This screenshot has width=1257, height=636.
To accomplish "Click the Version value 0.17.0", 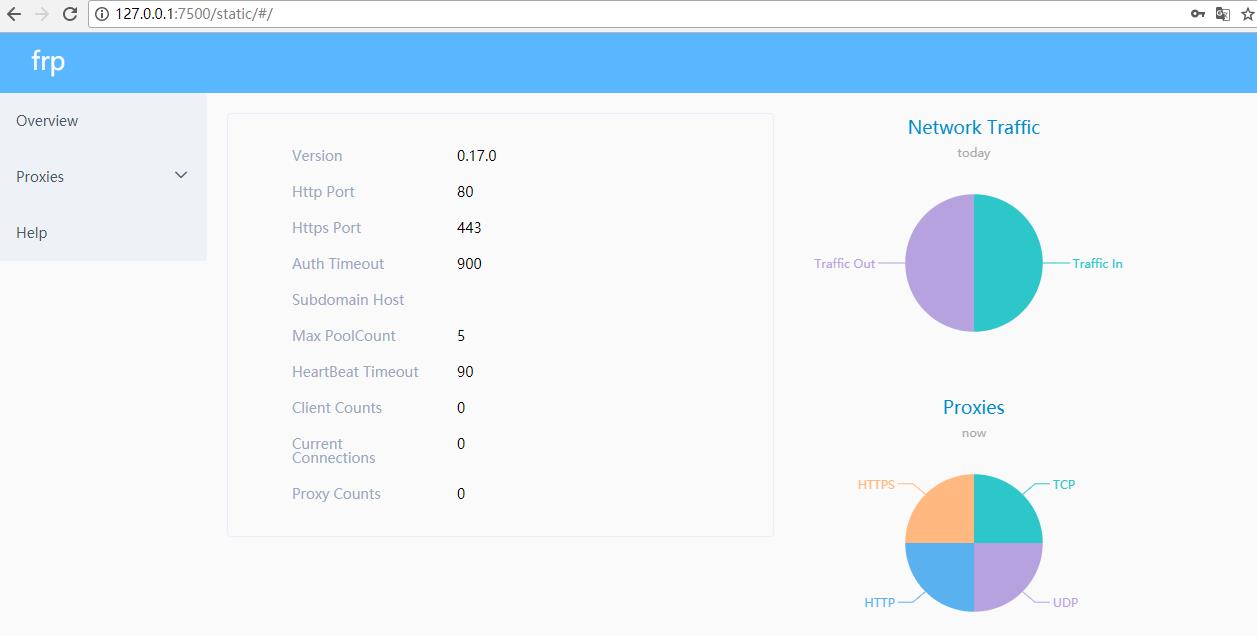I will click(x=477, y=156).
